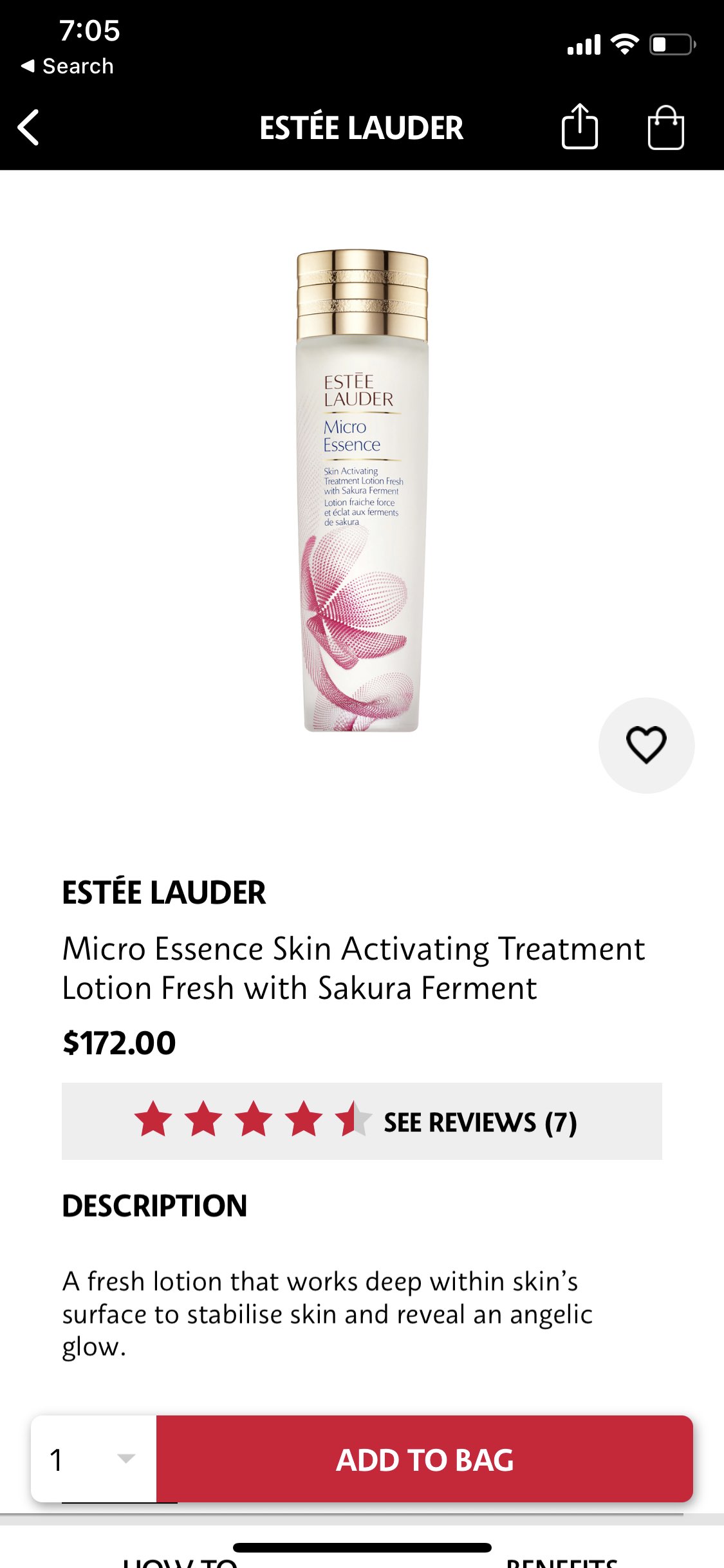Switch to the BENEFITS tab
724x1568 pixels.
coord(562,1562)
